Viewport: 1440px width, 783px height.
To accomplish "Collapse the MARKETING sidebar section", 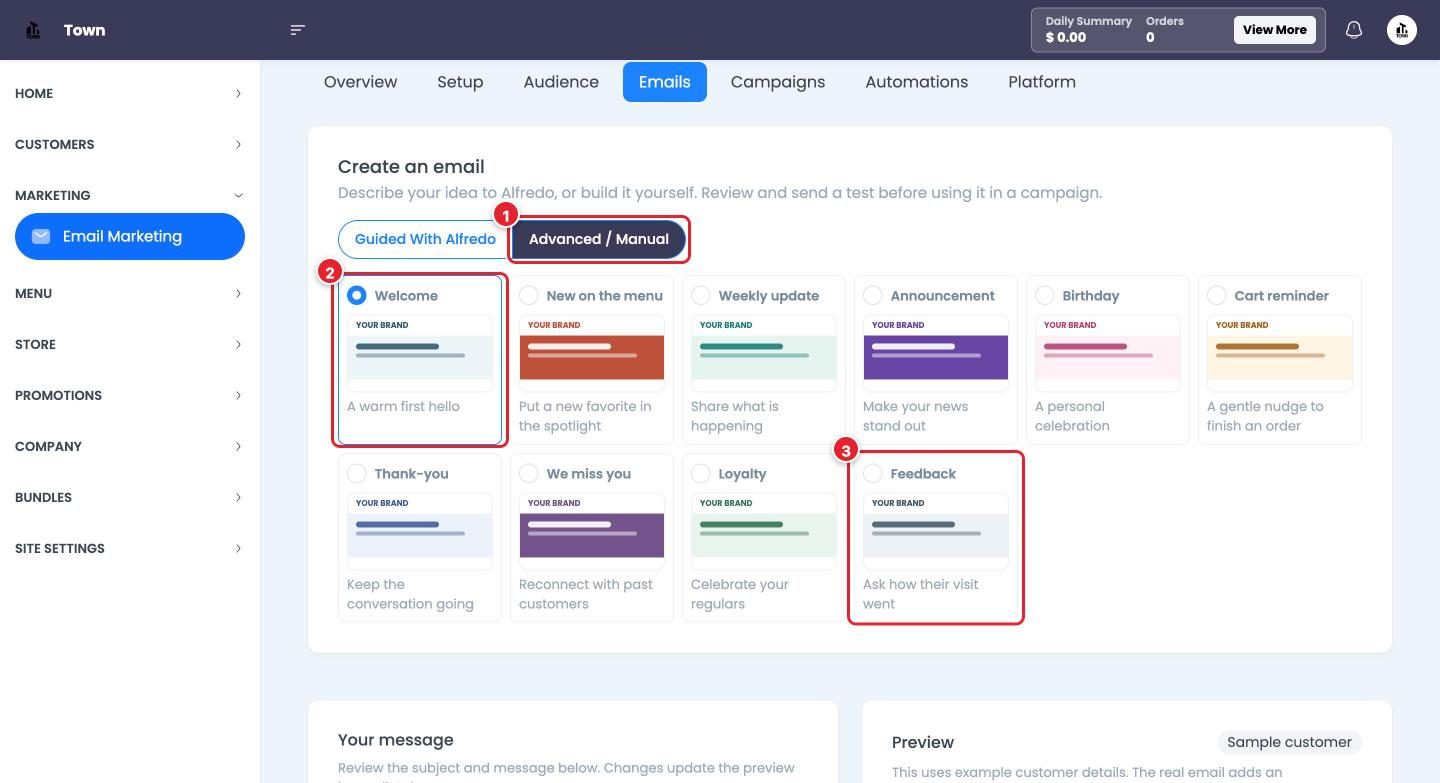I will pyautogui.click(x=130, y=195).
